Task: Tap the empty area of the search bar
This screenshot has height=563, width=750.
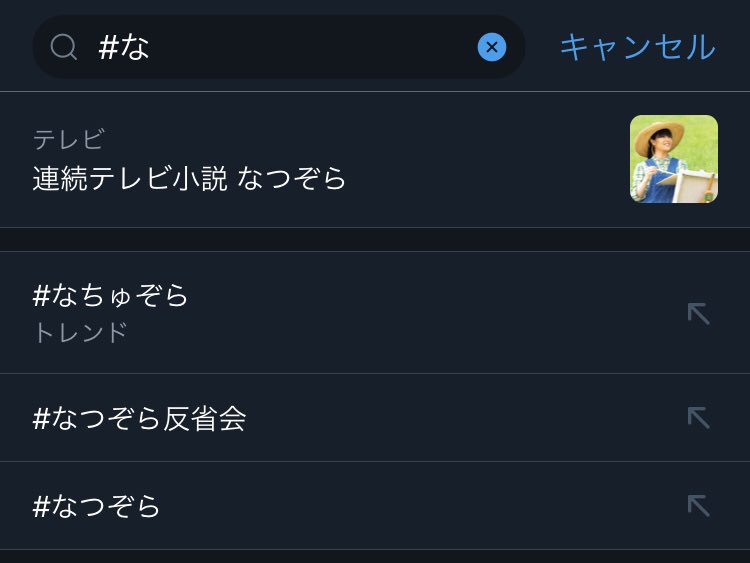Action: point(311,47)
